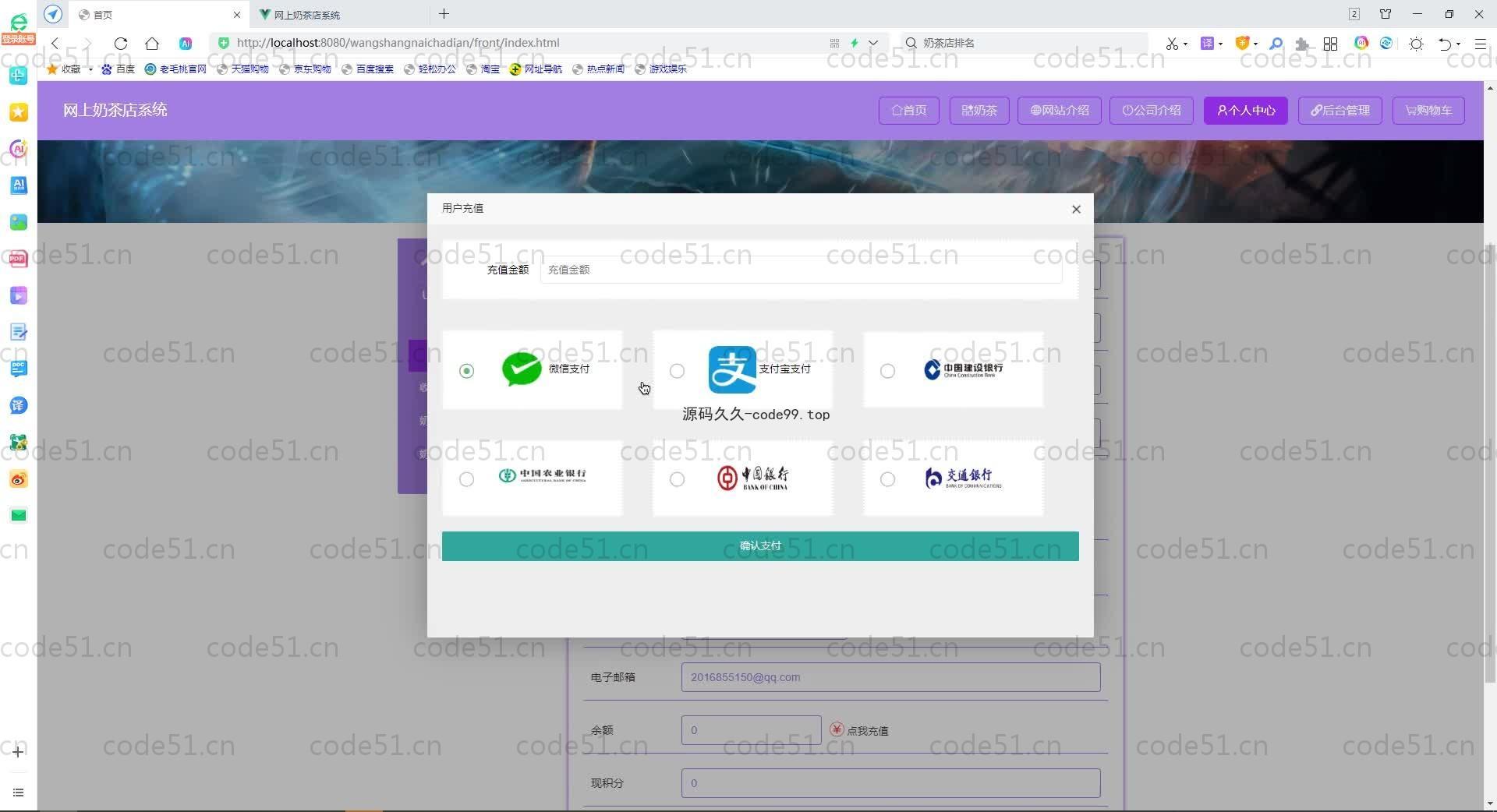The height and width of the screenshot is (812, 1497).
Task: Open a new browser tab
Action: [444, 14]
